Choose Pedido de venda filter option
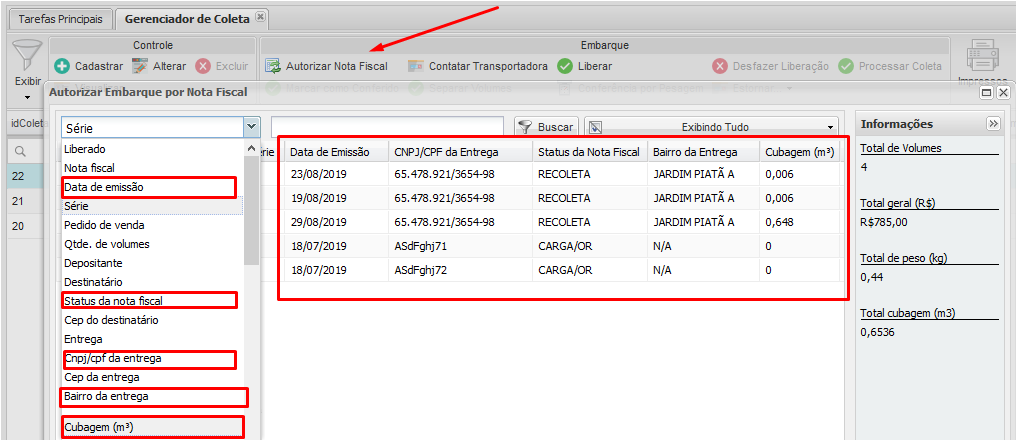The height and width of the screenshot is (440, 1016). tap(152, 226)
